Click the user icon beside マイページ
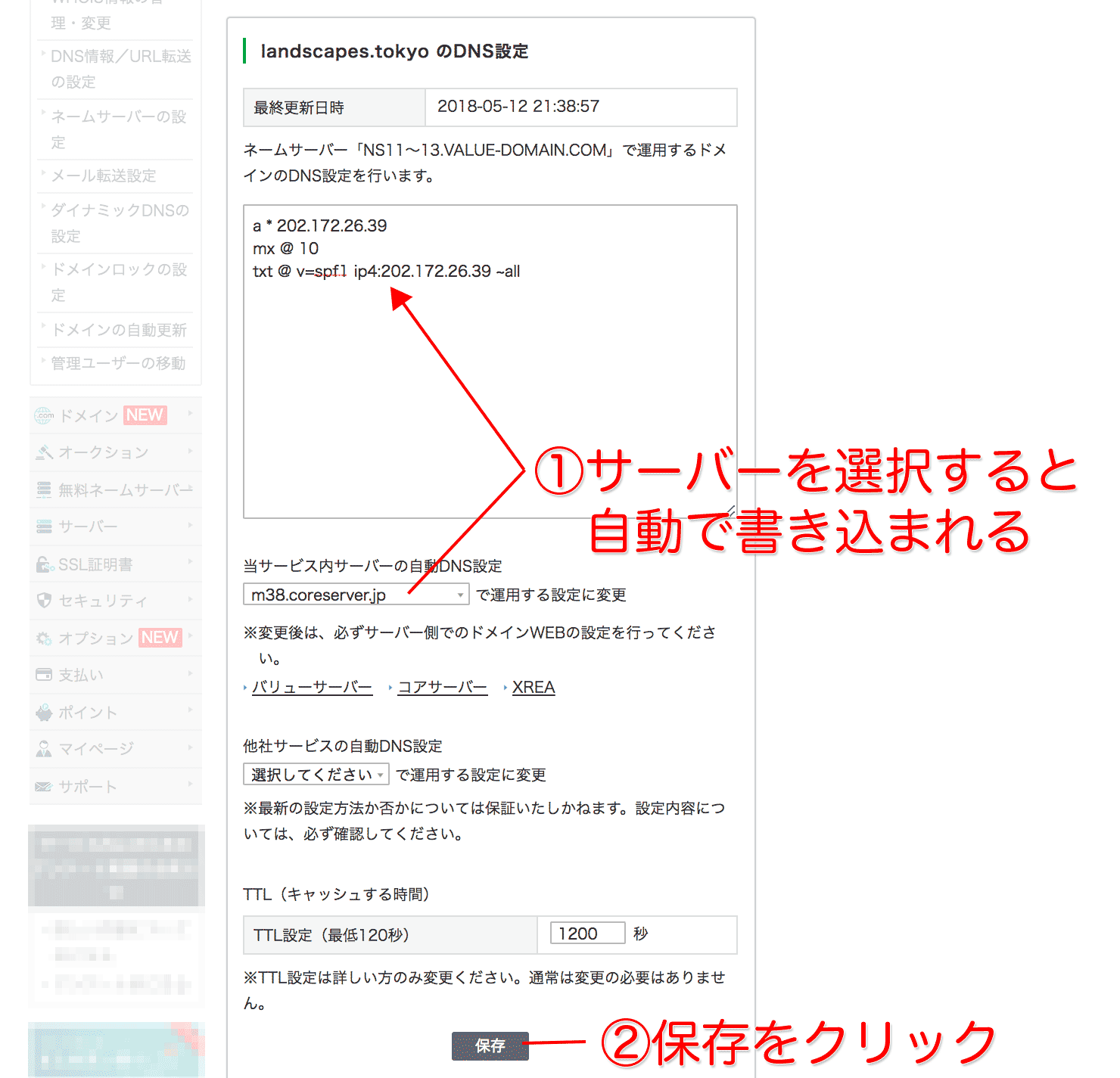 click(x=44, y=749)
